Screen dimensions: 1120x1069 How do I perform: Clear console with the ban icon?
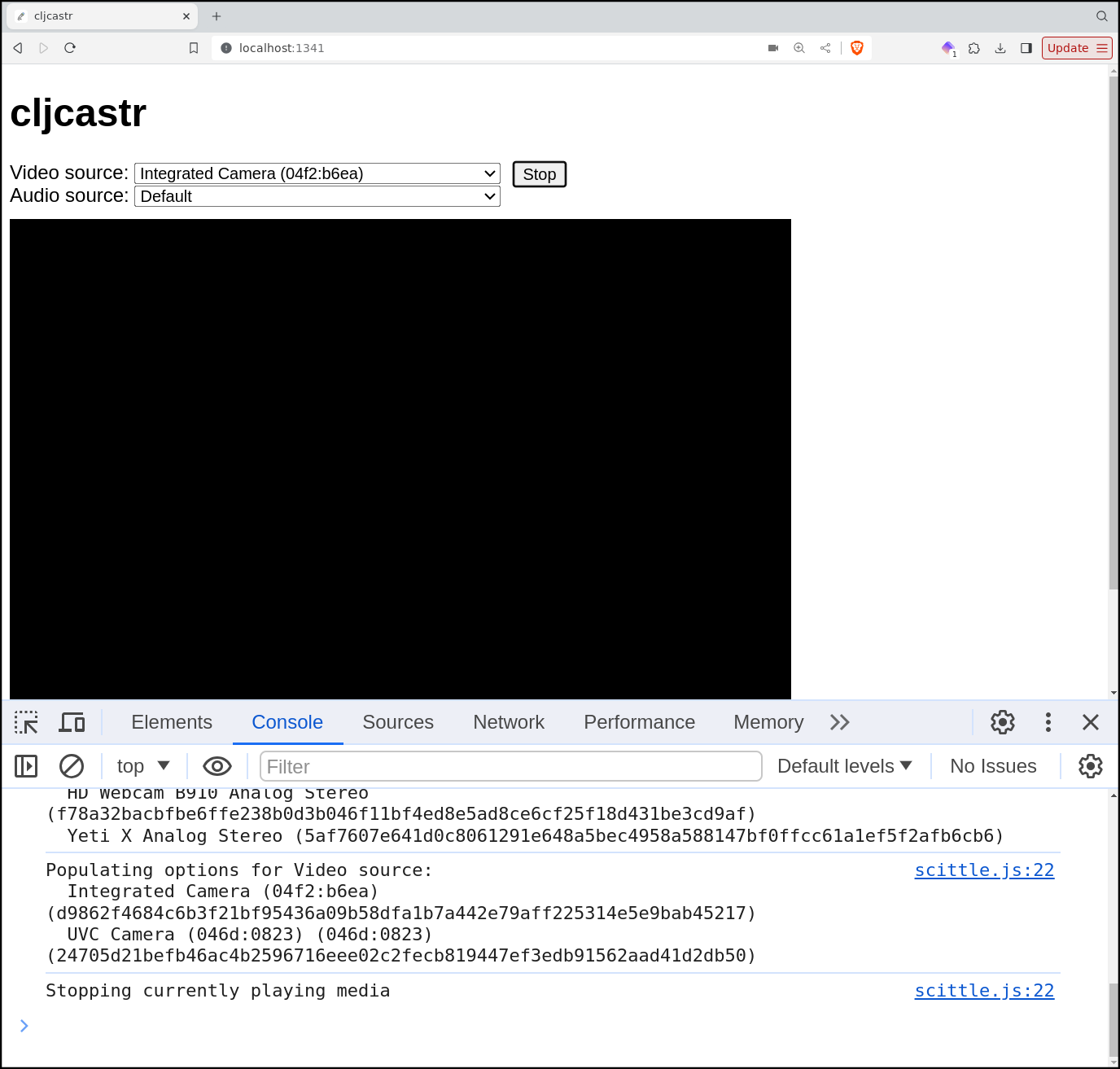[x=72, y=766]
